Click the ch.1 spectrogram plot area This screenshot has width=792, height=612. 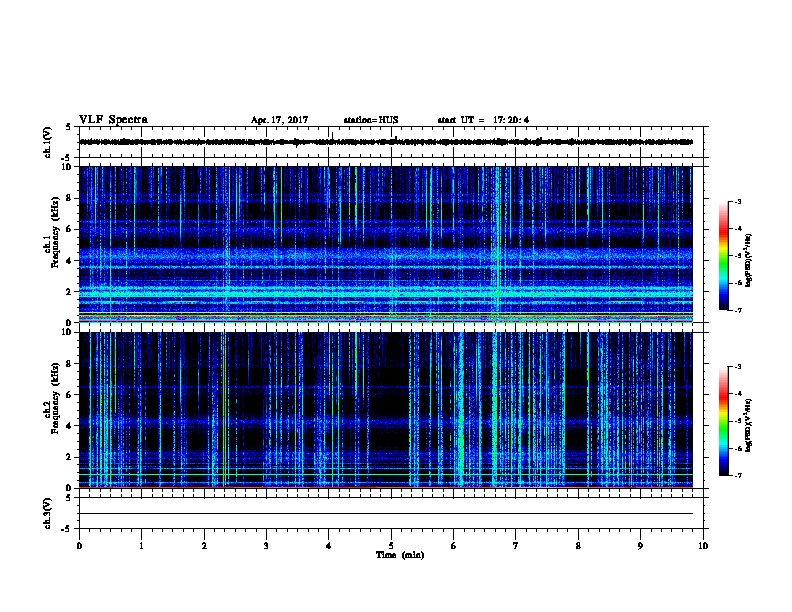tap(385, 244)
